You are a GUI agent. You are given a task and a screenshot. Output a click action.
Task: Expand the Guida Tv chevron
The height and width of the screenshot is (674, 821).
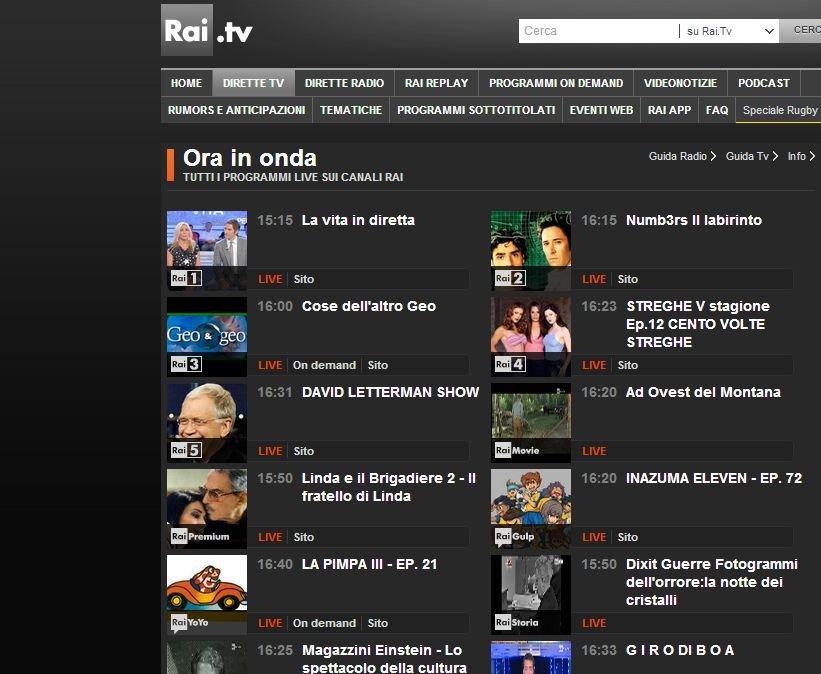click(x=775, y=156)
